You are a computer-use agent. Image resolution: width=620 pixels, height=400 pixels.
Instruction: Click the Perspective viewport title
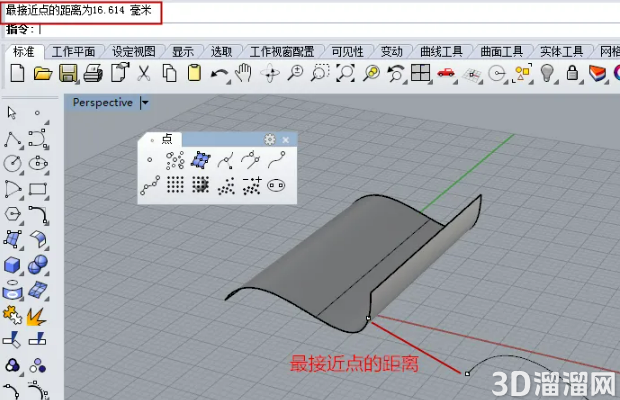tap(102, 102)
